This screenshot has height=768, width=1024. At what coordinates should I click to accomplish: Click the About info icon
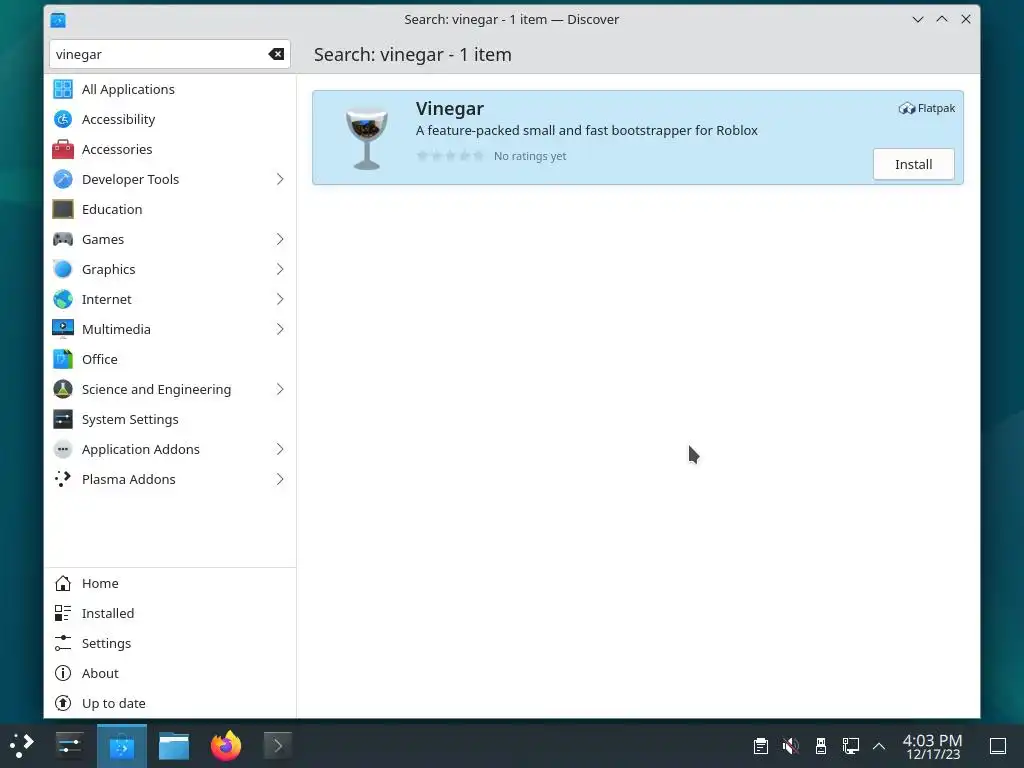(x=63, y=673)
